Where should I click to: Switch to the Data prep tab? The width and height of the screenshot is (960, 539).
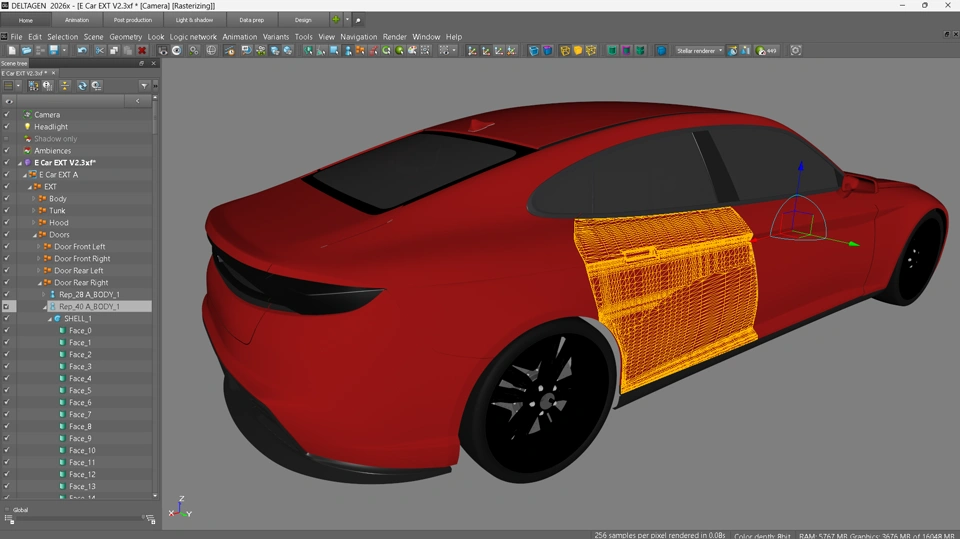pyautogui.click(x=251, y=20)
